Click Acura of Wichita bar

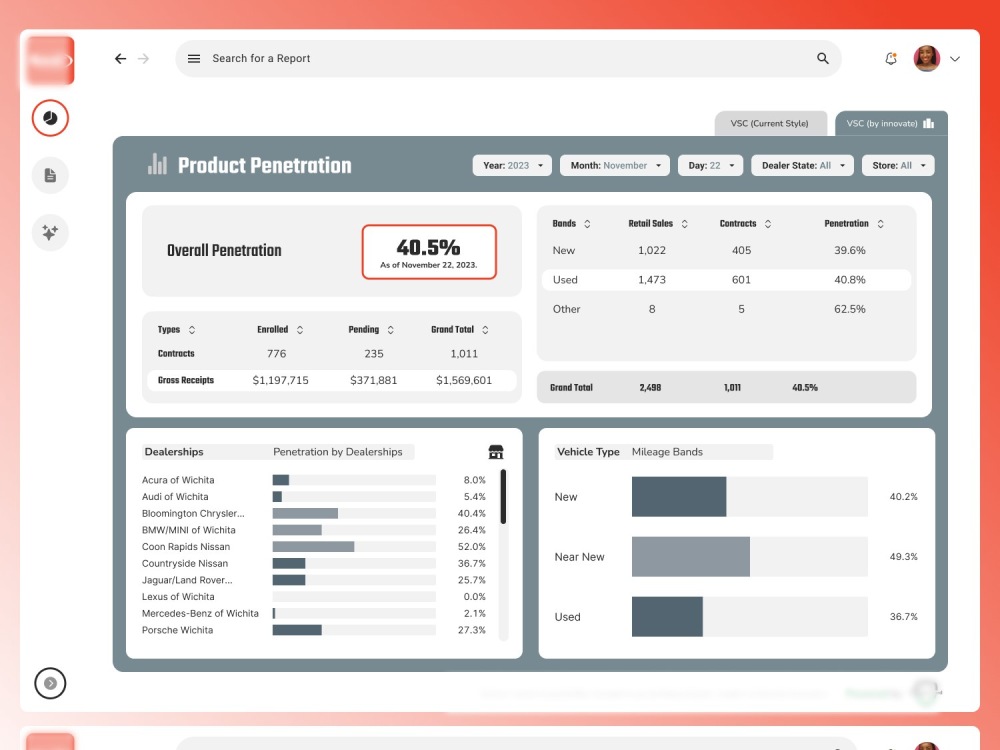(281, 480)
